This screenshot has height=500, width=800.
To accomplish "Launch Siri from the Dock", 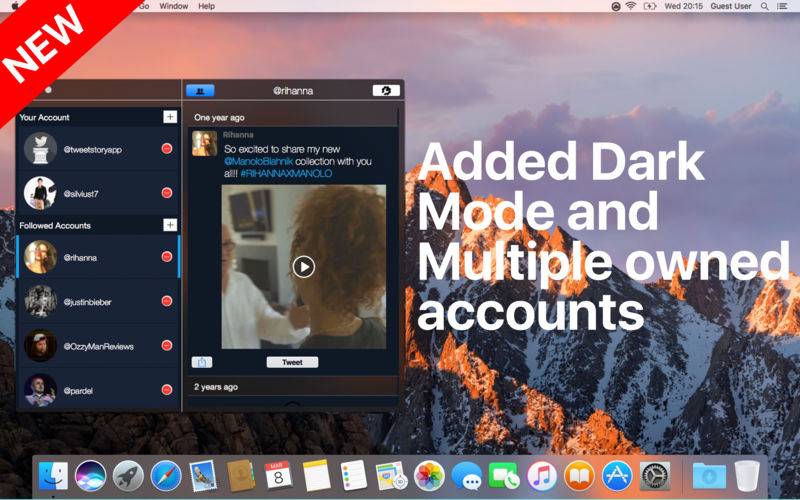I will [x=90, y=476].
